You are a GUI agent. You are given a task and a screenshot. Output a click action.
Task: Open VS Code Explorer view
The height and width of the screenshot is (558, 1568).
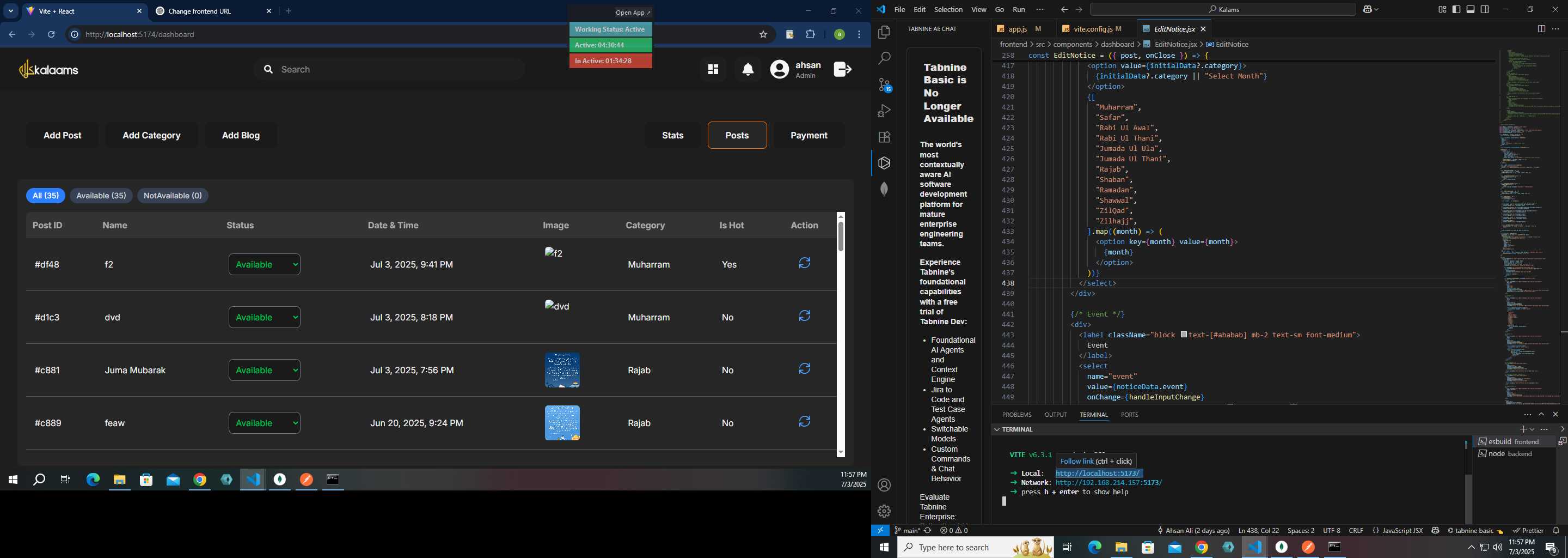click(884, 32)
